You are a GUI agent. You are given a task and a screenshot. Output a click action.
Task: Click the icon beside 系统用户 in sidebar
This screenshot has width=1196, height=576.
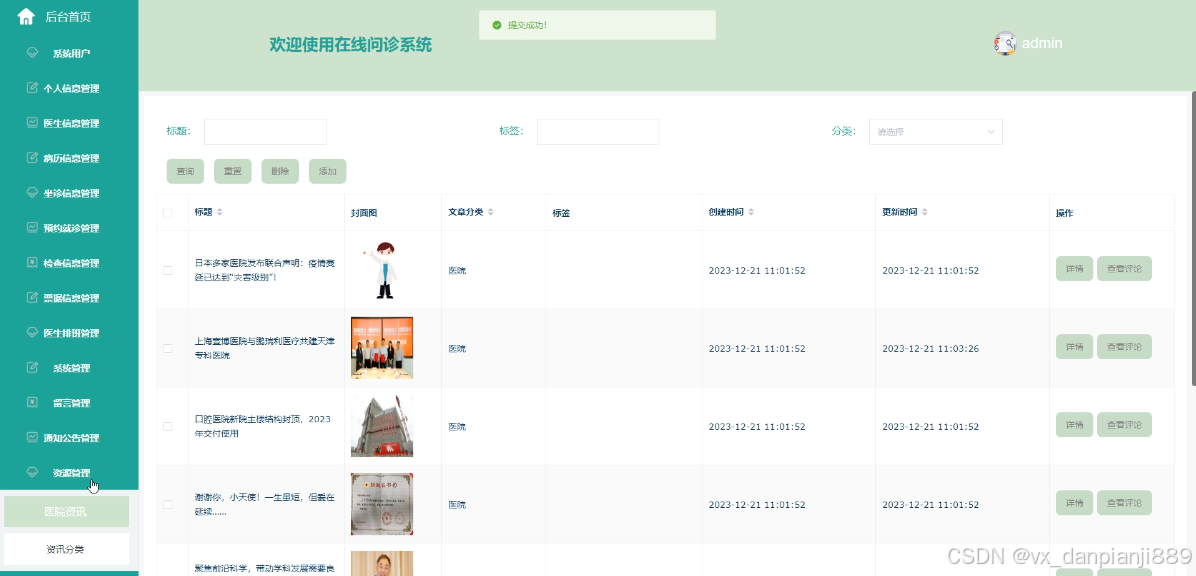tap(32, 53)
